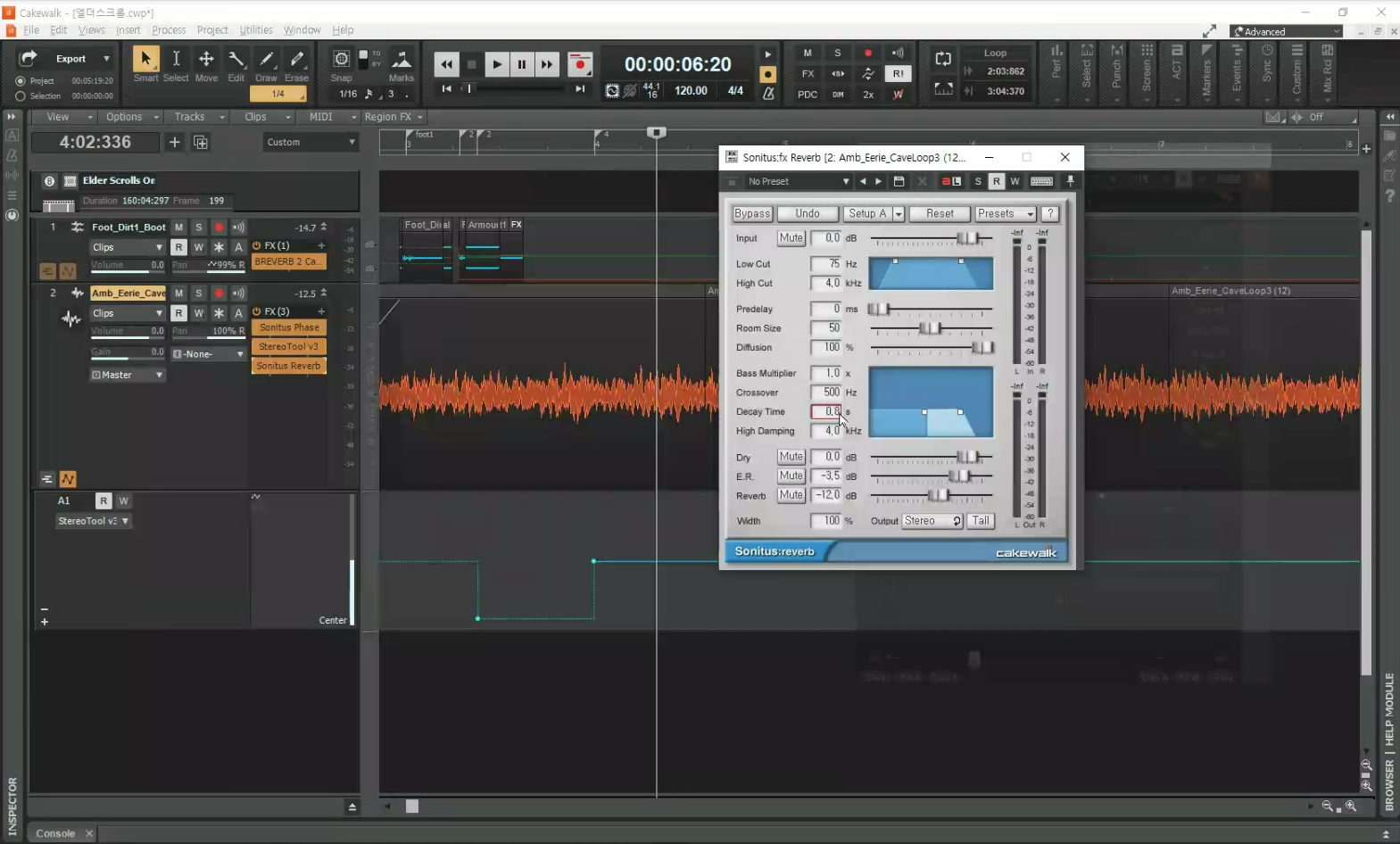
Task: Jump to project end
Action: coord(580,88)
